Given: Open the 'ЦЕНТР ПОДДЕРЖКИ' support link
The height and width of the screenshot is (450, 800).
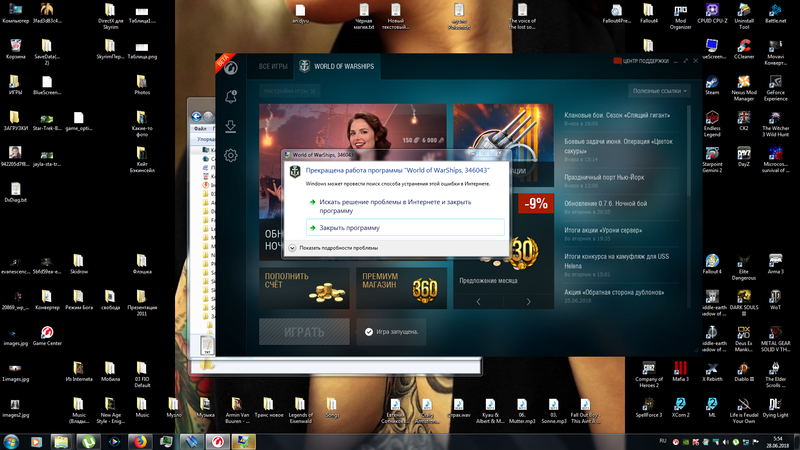Looking at the screenshot, I should click(x=654, y=61).
